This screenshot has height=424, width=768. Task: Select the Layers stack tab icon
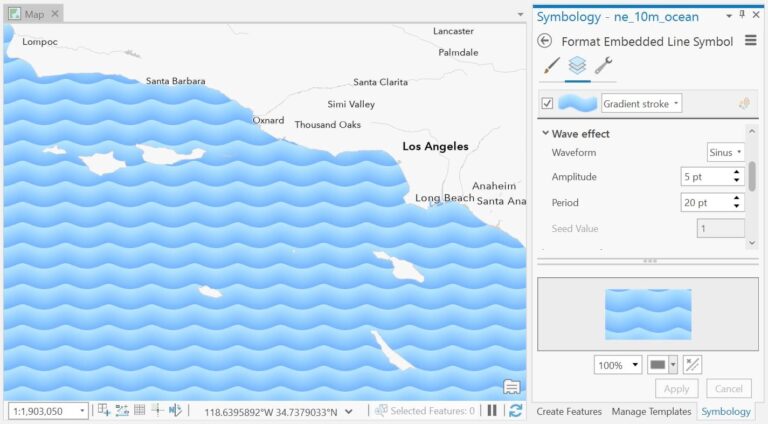577,66
